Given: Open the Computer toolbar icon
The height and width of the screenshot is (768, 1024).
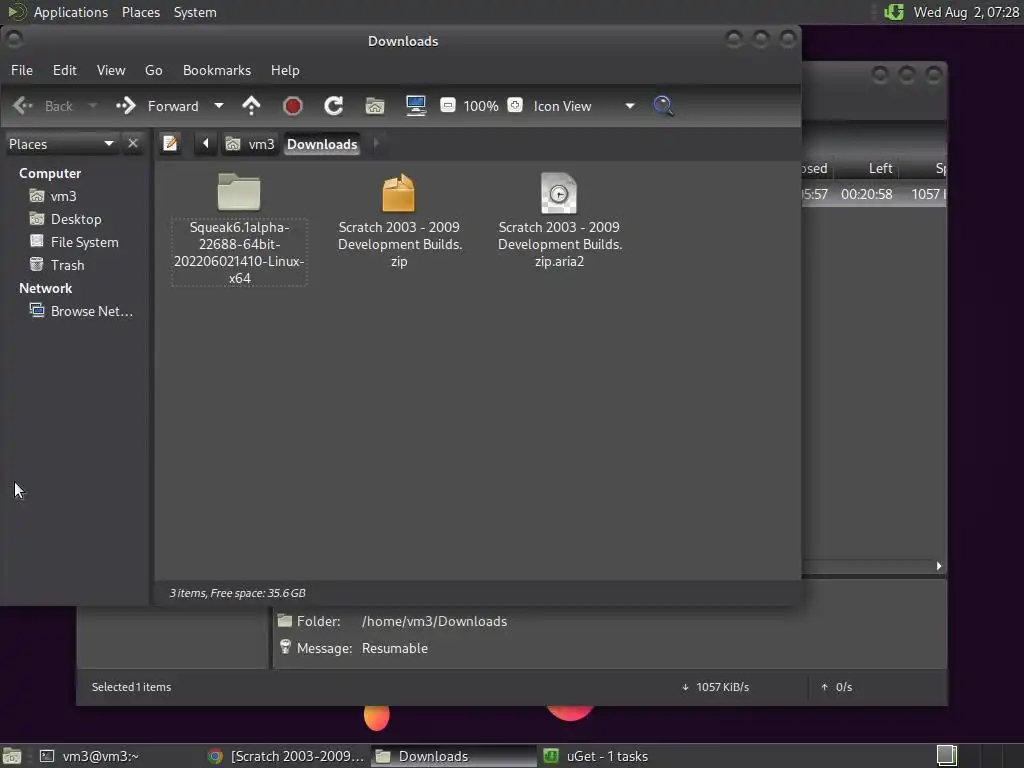Looking at the screenshot, I should (416, 106).
